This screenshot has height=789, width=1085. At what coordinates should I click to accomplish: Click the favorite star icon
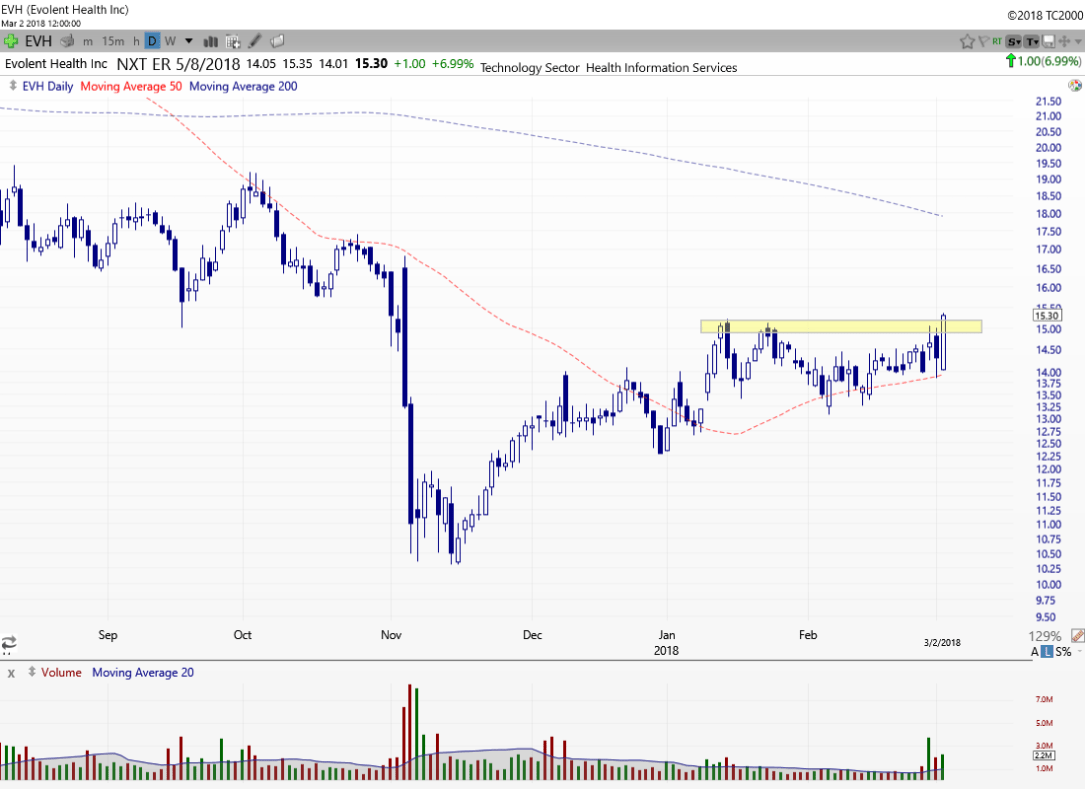coord(967,41)
